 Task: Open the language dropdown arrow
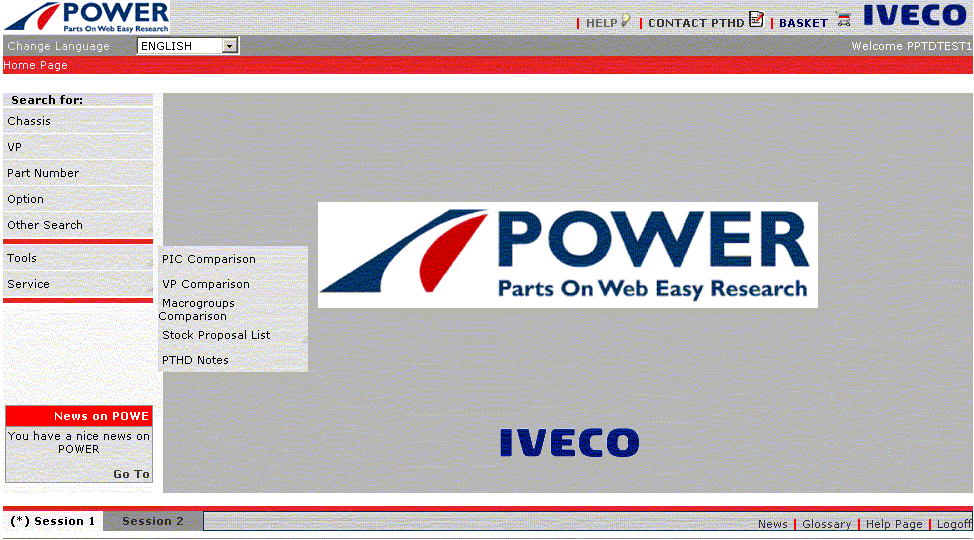(229, 46)
